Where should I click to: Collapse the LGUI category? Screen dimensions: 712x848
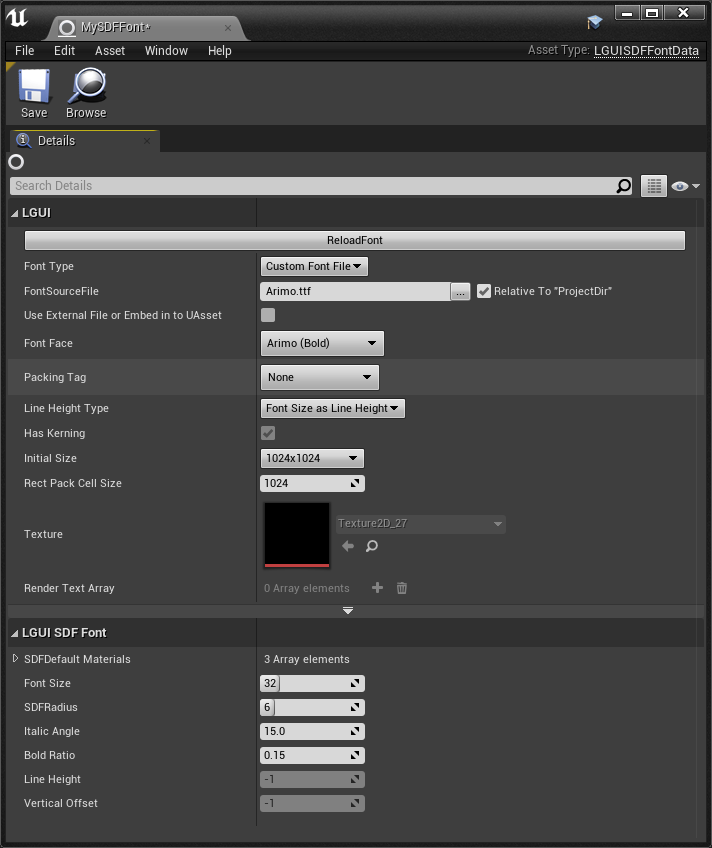(x=15, y=213)
